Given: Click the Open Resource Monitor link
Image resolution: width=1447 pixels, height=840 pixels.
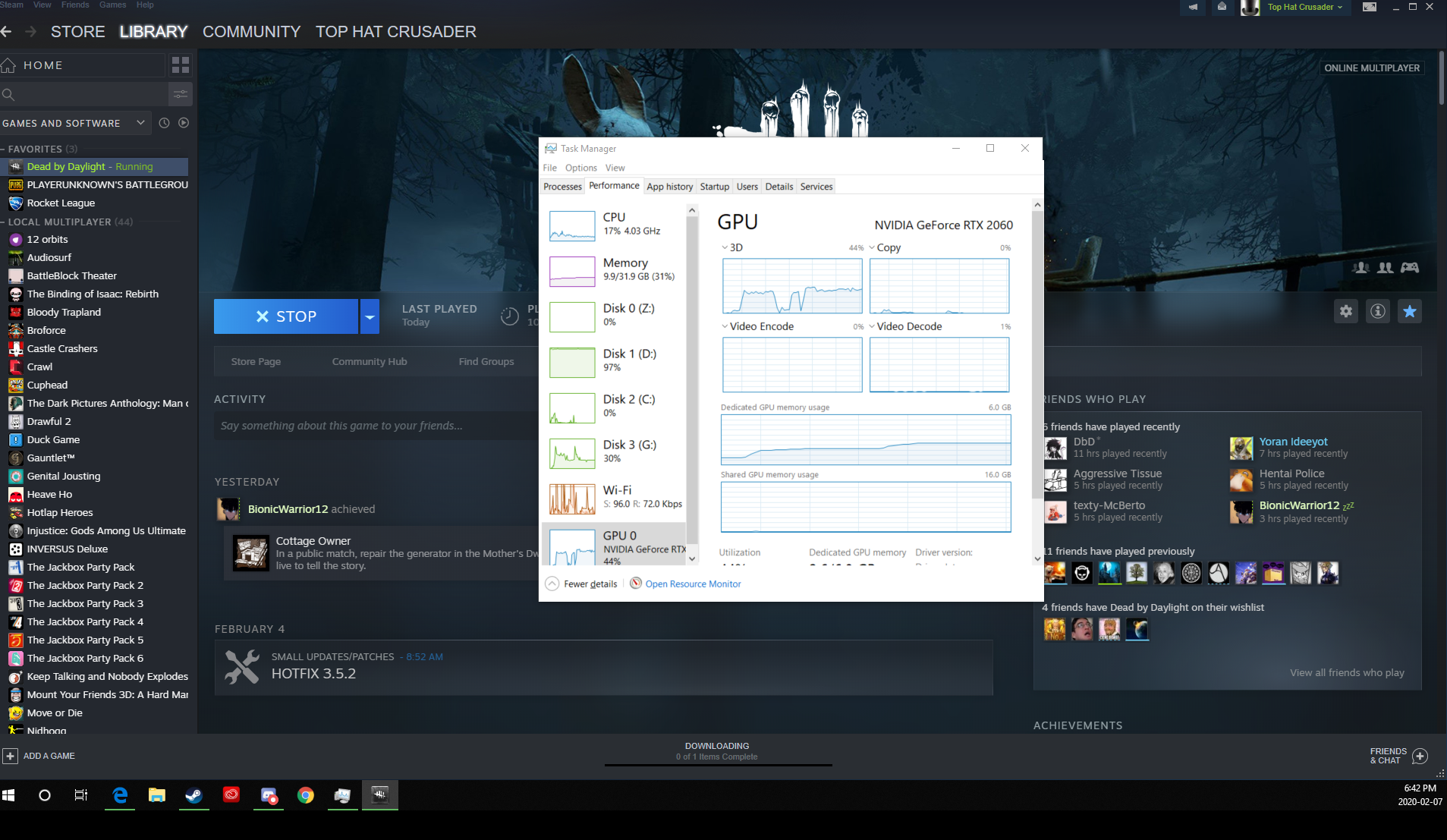Looking at the screenshot, I should tap(692, 584).
